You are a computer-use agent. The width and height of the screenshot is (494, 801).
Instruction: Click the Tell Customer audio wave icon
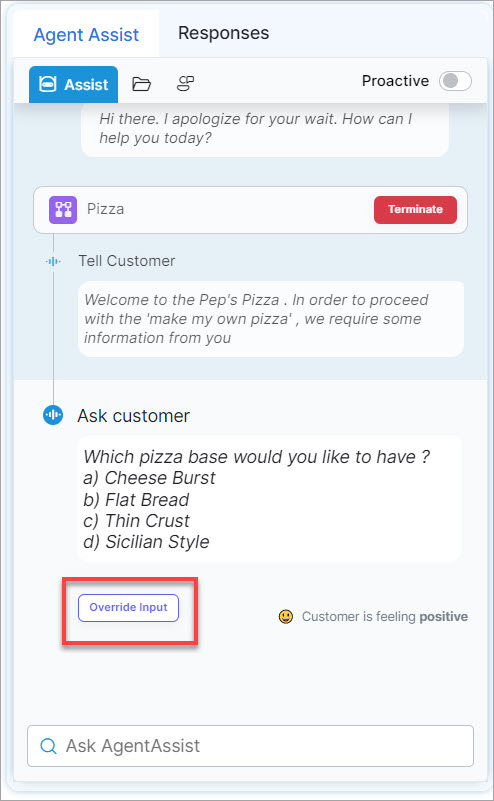click(x=53, y=262)
